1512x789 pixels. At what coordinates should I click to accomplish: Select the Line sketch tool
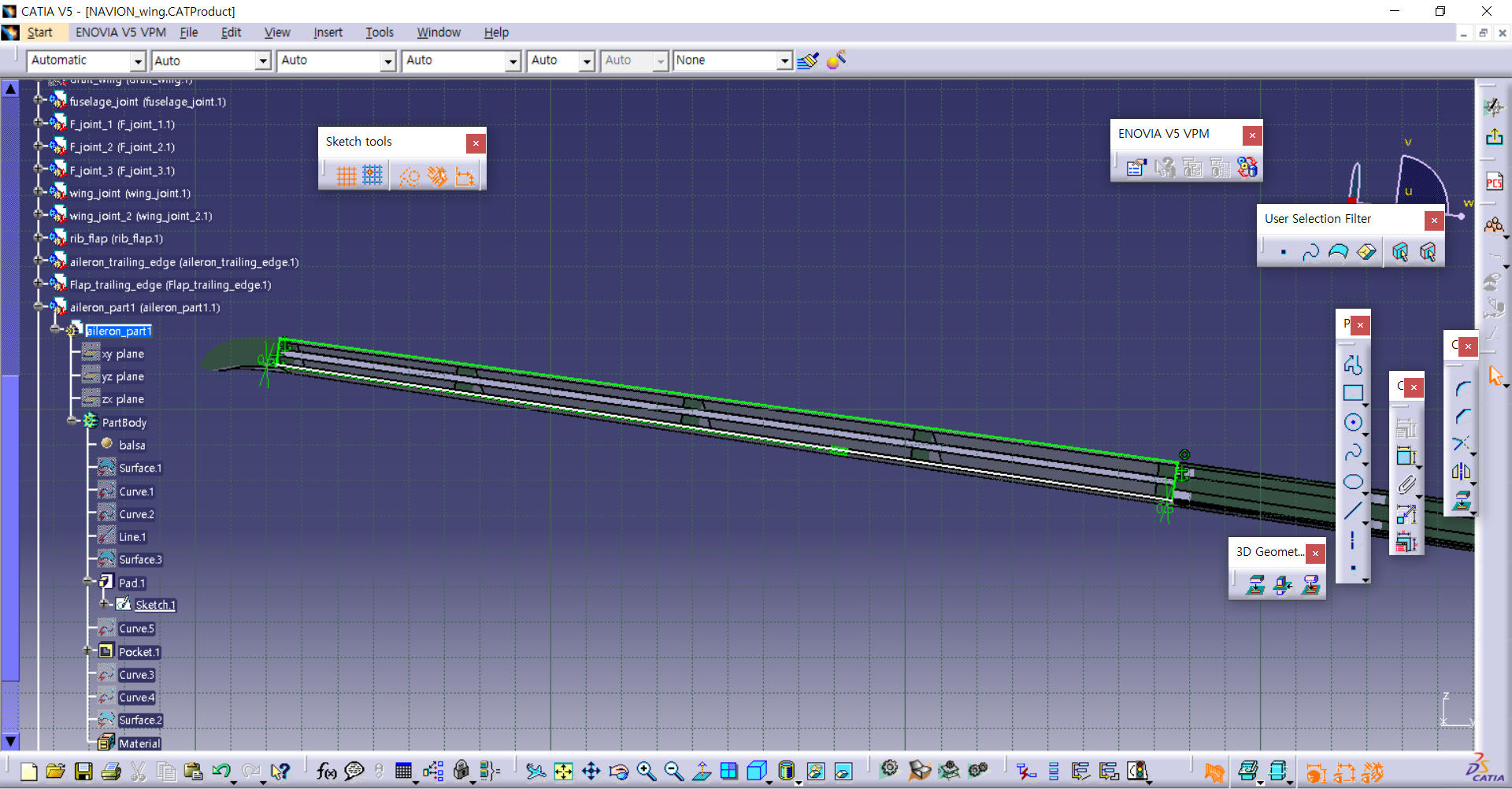coord(1353,511)
